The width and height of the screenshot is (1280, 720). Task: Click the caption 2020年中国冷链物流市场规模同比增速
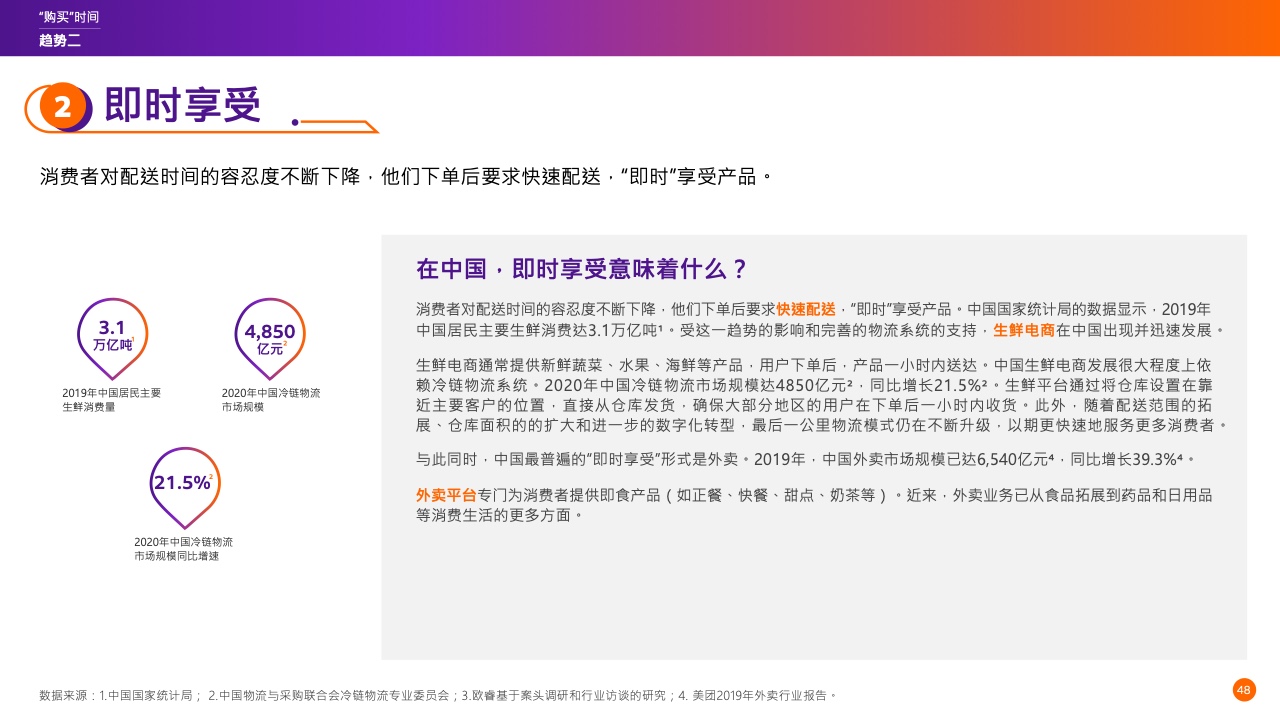(183, 548)
